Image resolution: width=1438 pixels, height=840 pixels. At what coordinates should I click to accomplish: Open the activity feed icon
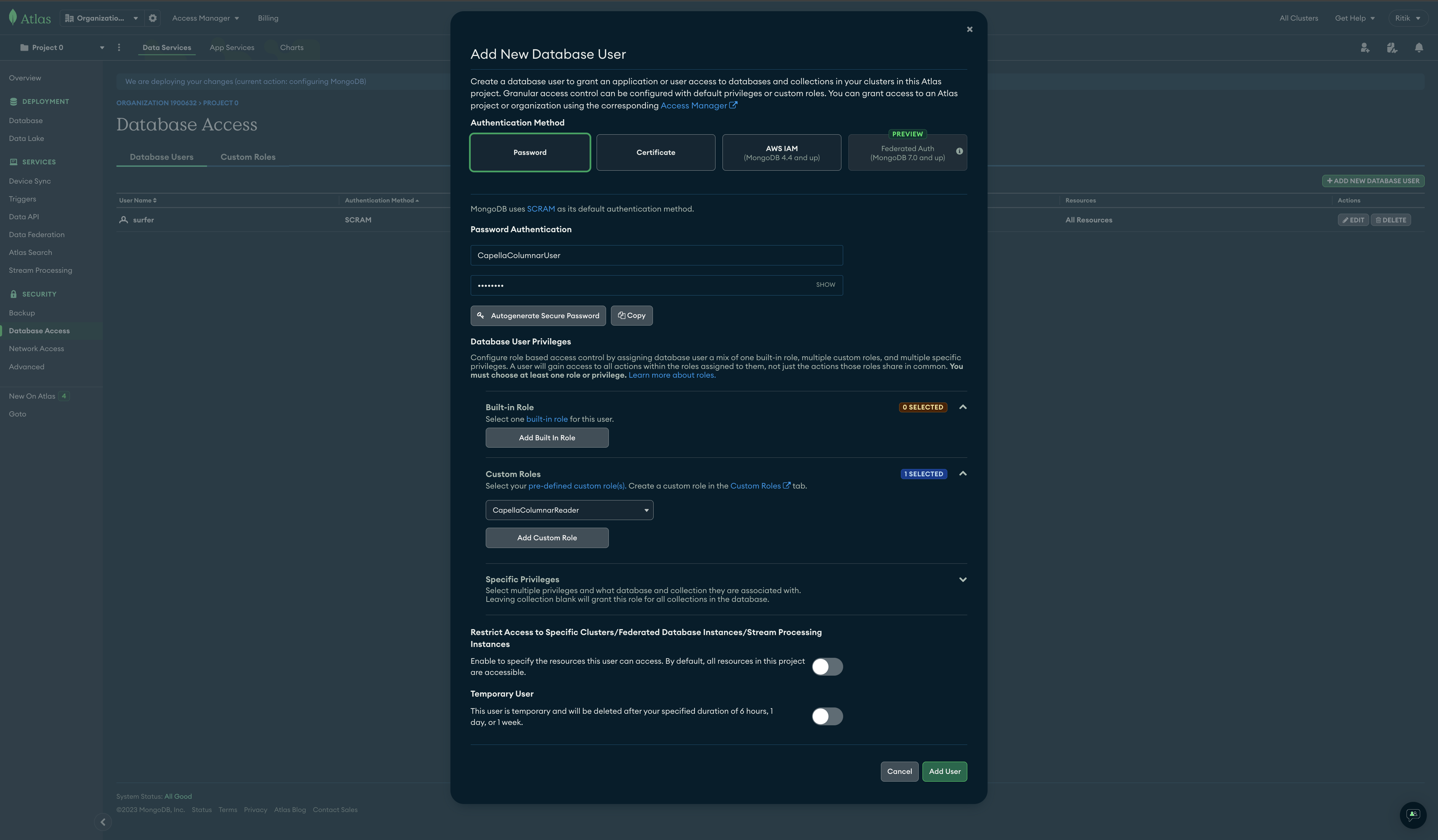point(1392,48)
